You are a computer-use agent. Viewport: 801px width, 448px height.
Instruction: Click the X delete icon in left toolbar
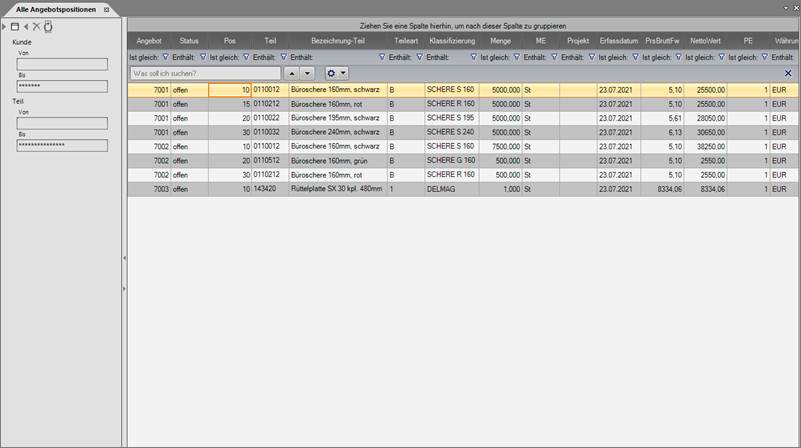click(x=37, y=26)
